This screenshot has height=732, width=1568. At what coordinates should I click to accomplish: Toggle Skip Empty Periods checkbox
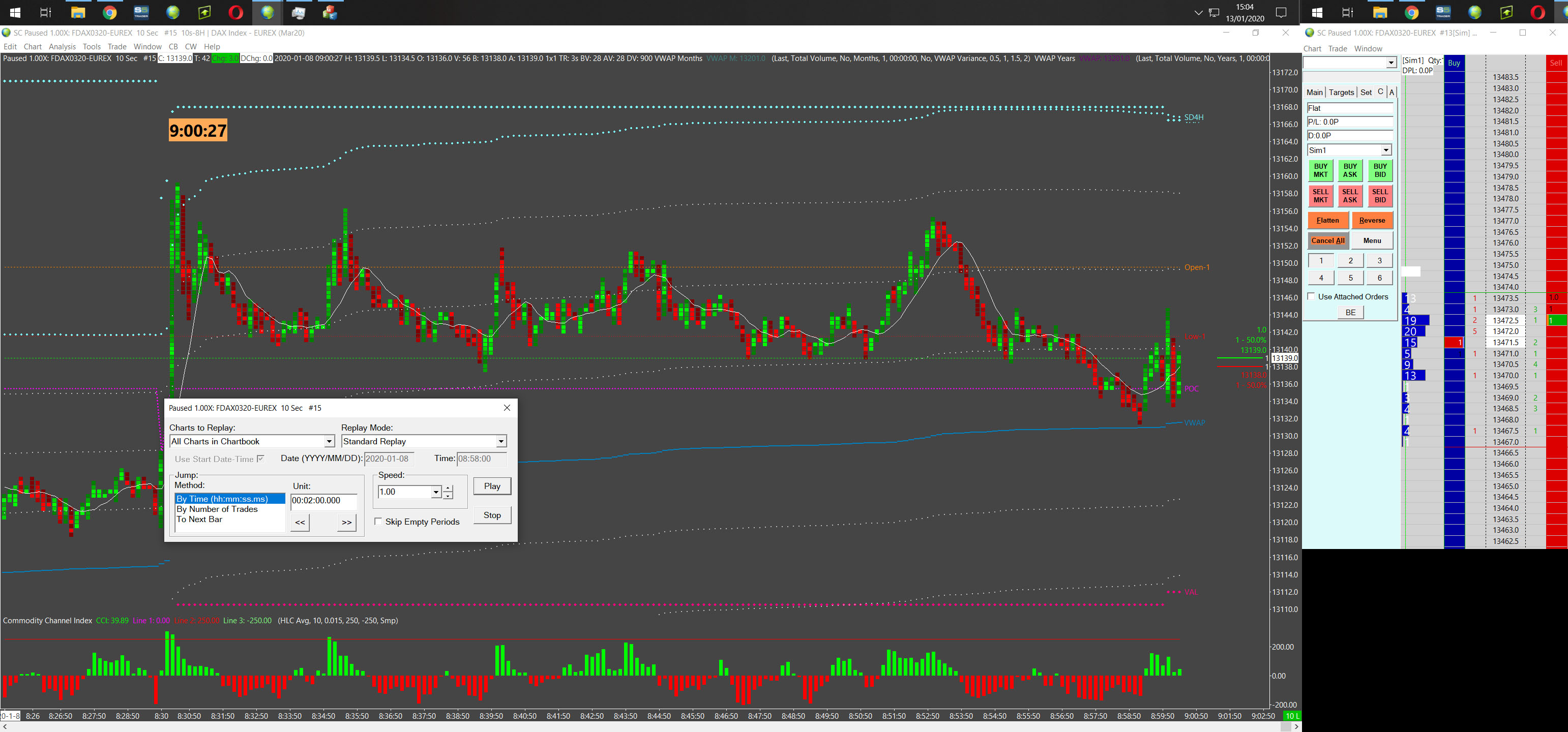coord(378,522)
